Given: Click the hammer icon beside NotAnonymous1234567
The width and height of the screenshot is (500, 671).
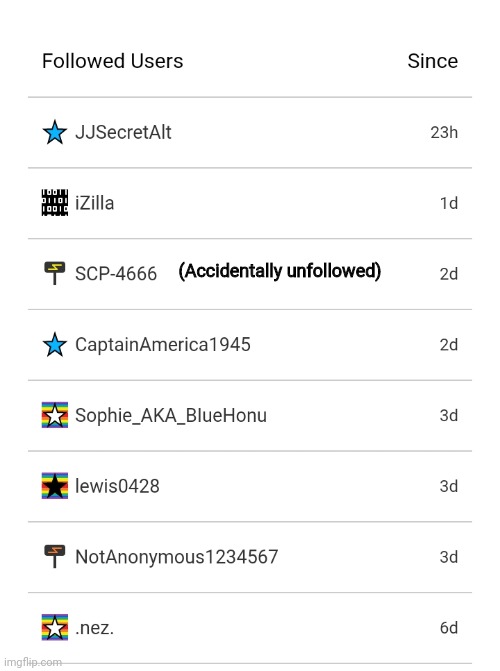Looking at the screenshot, I should click(55, 556).
